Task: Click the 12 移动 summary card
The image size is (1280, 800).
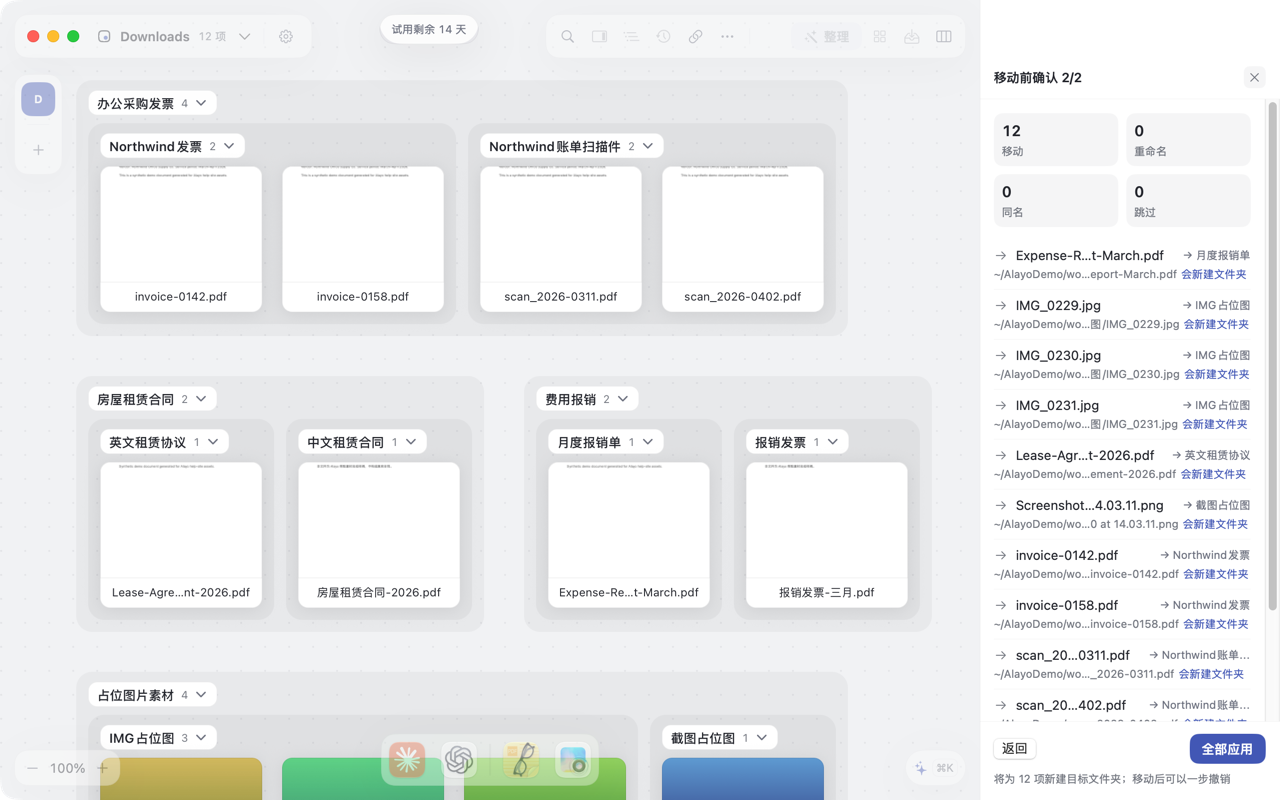Action: (1056, 140)
